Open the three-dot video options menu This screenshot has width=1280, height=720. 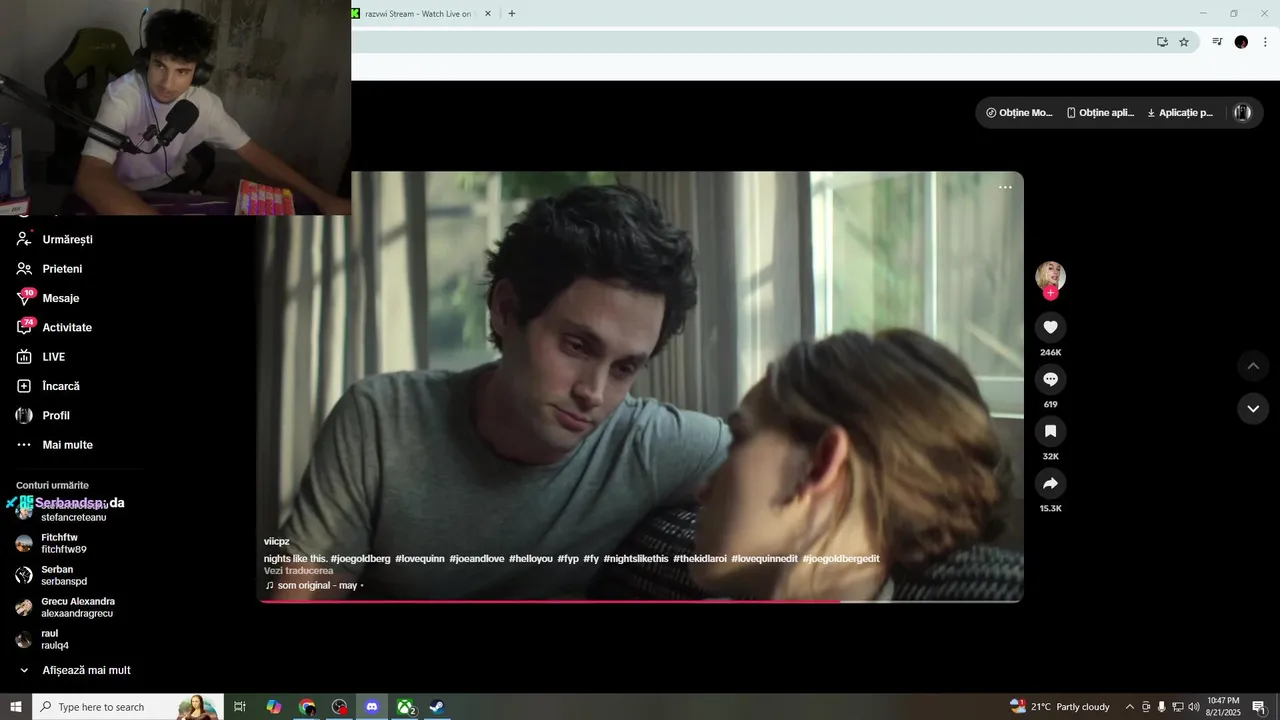tap(1005, 187)
